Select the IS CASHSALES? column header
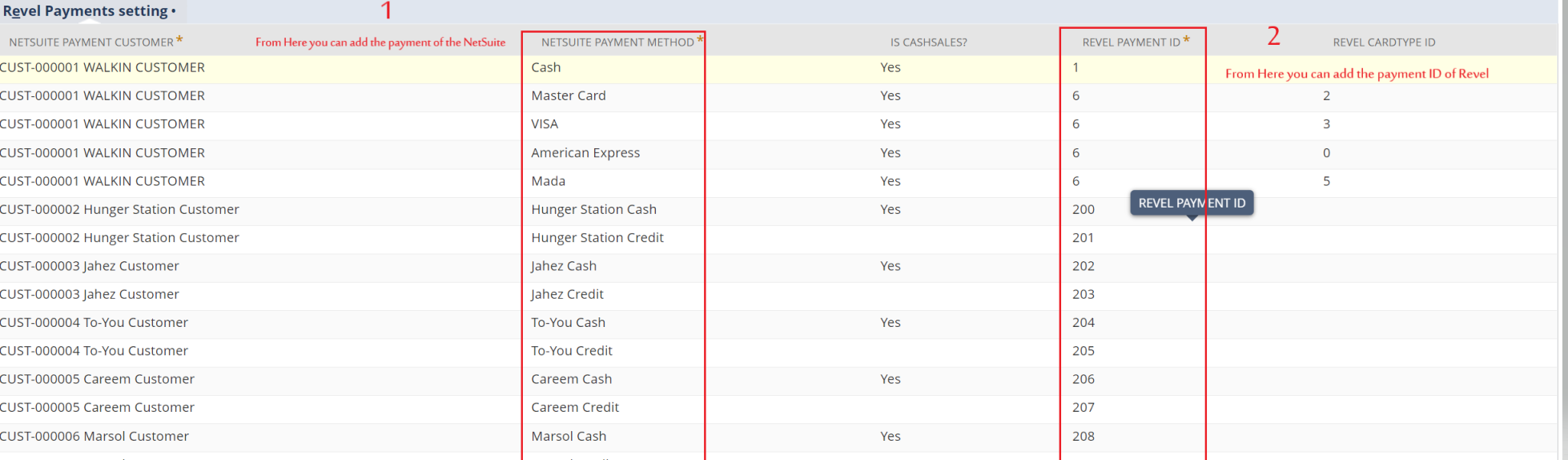Viewport: 1568px width, 460px height. (x=928, y=42)
